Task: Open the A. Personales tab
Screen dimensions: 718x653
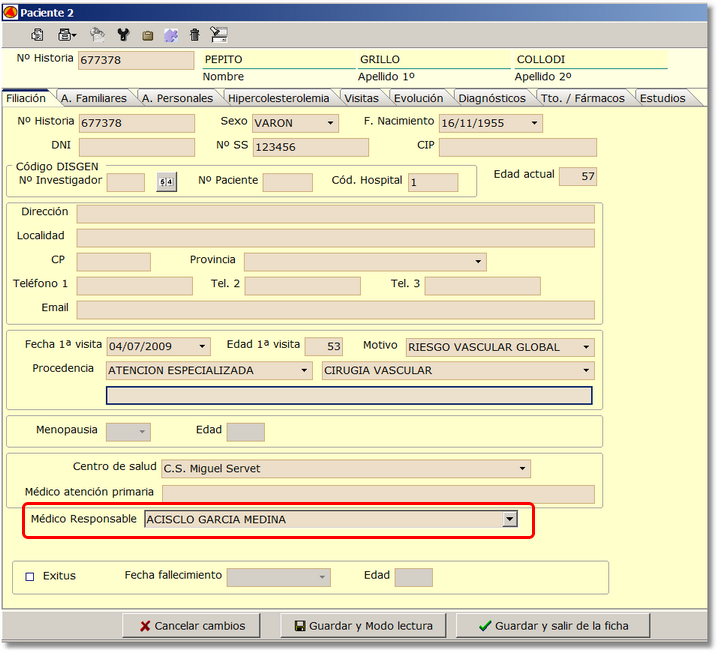Action: pos(177,98)
